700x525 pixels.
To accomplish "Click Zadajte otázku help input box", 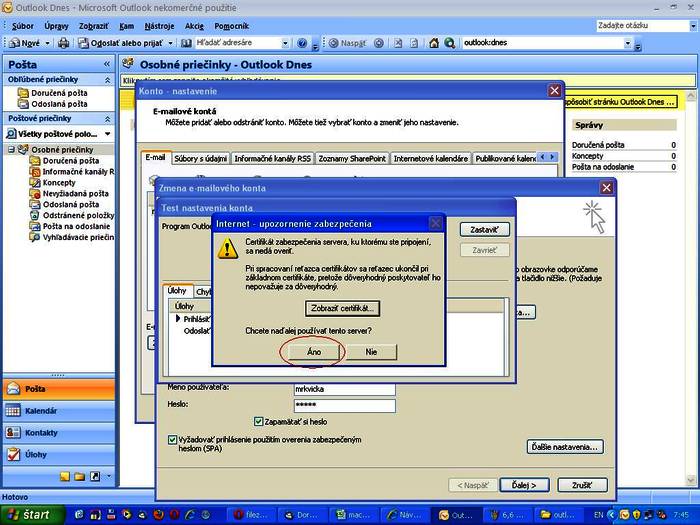I will click(642, 25).
